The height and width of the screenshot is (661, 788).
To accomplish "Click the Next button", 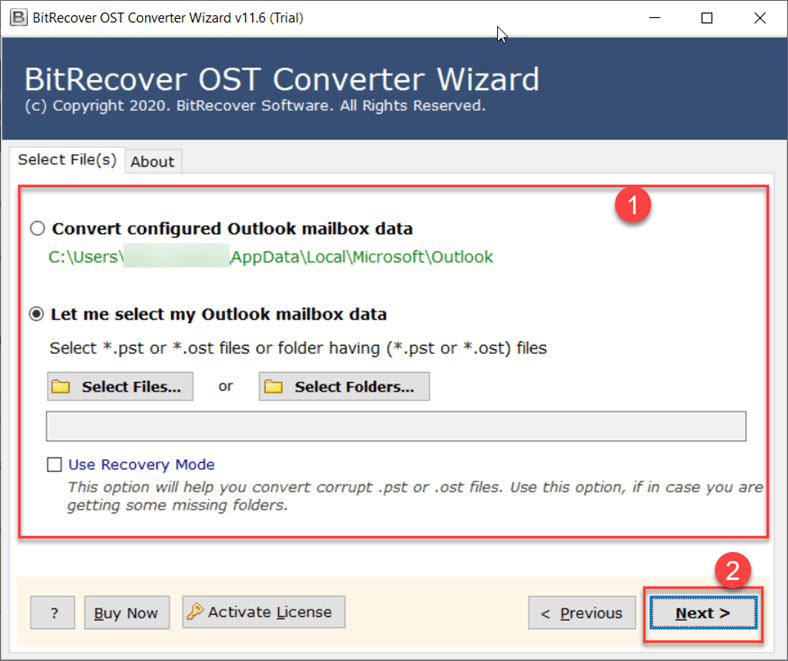I will click(703, 613).
